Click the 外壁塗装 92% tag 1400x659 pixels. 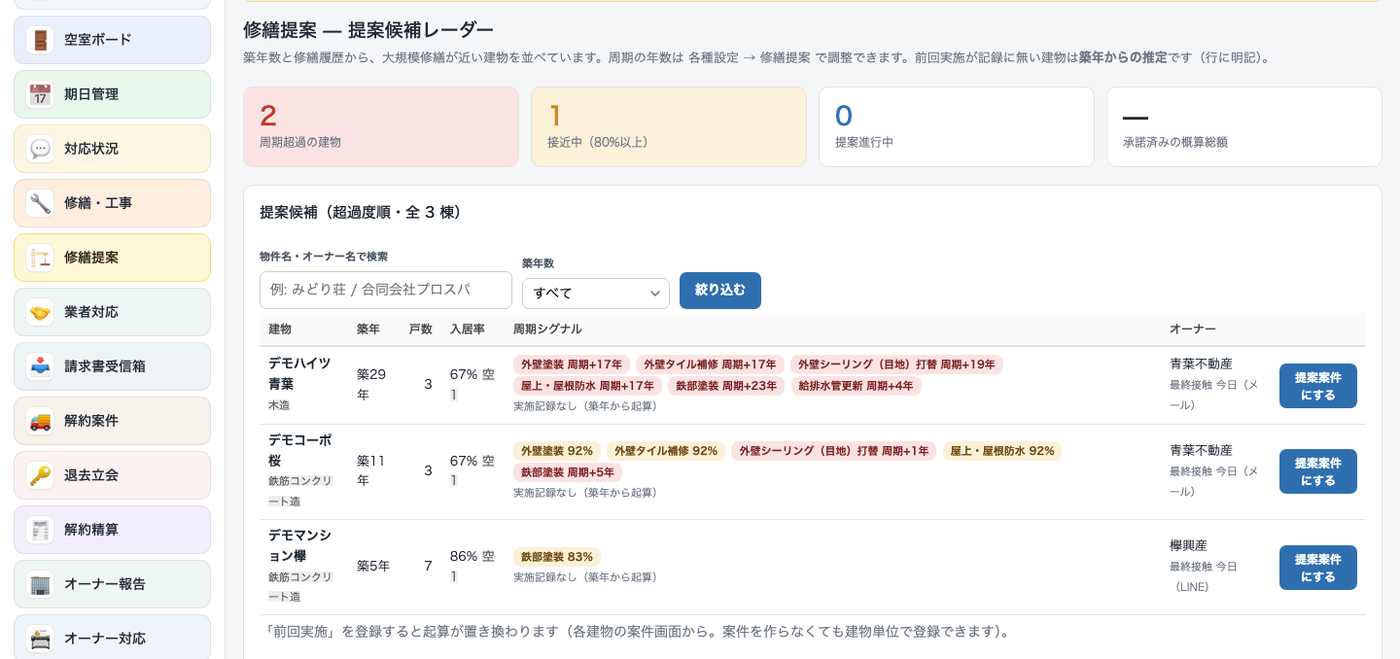tap(557, 451)
